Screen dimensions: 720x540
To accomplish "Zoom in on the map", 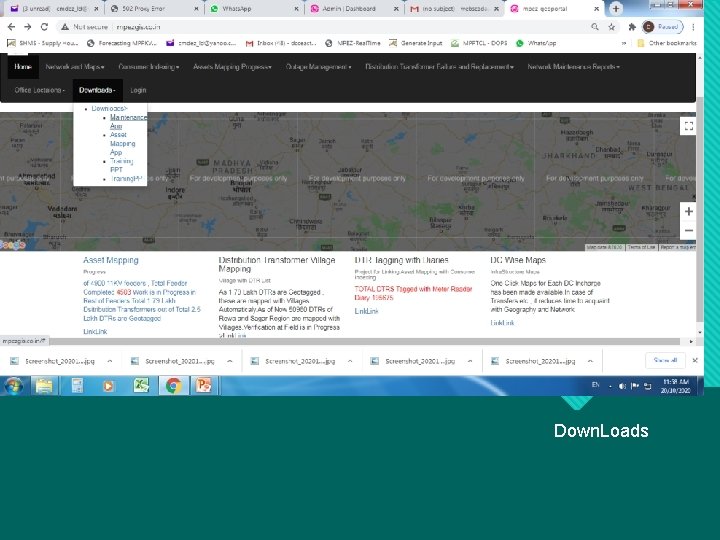I will click(688, 211).
